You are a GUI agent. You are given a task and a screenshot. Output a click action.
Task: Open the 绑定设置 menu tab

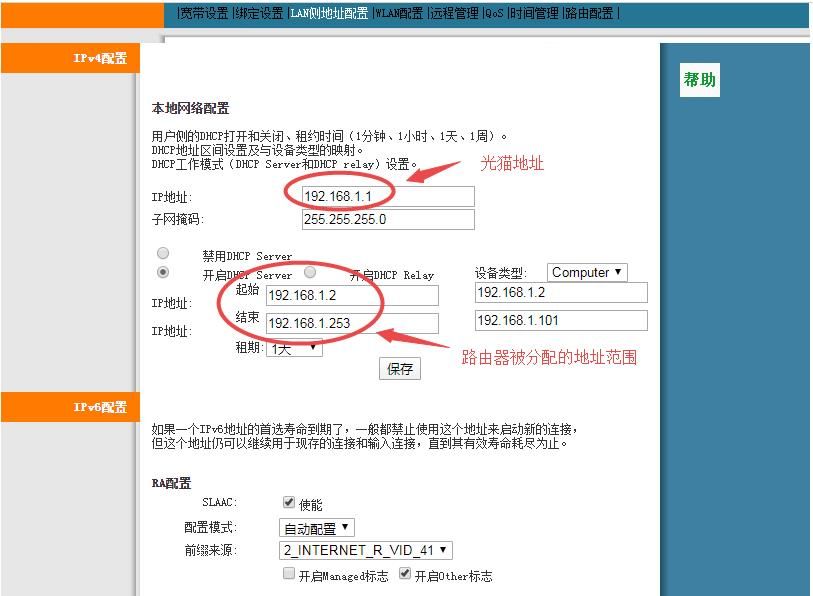point(259,13)
